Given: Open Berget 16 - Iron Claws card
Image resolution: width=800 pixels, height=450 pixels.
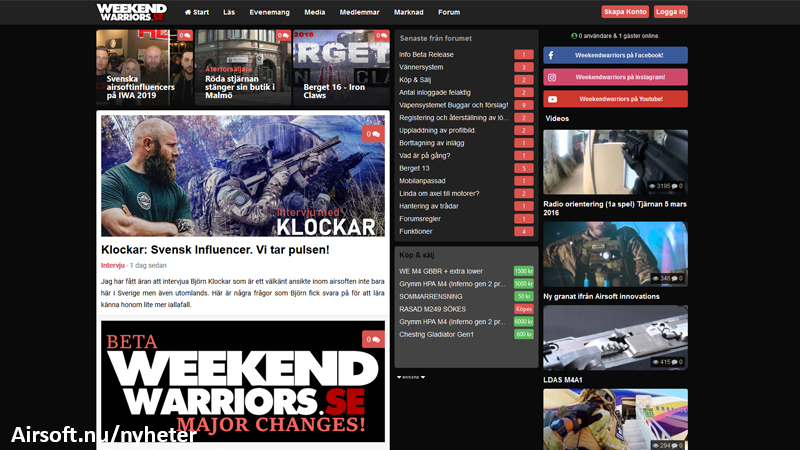Looking at the screenshot, I should coord(341,67).
